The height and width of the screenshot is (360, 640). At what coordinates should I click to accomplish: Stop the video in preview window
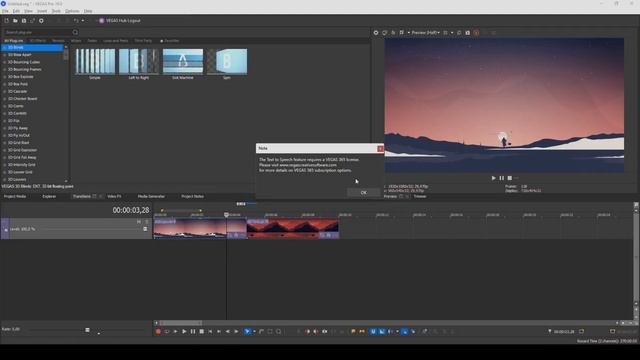(x=510, y=178)
